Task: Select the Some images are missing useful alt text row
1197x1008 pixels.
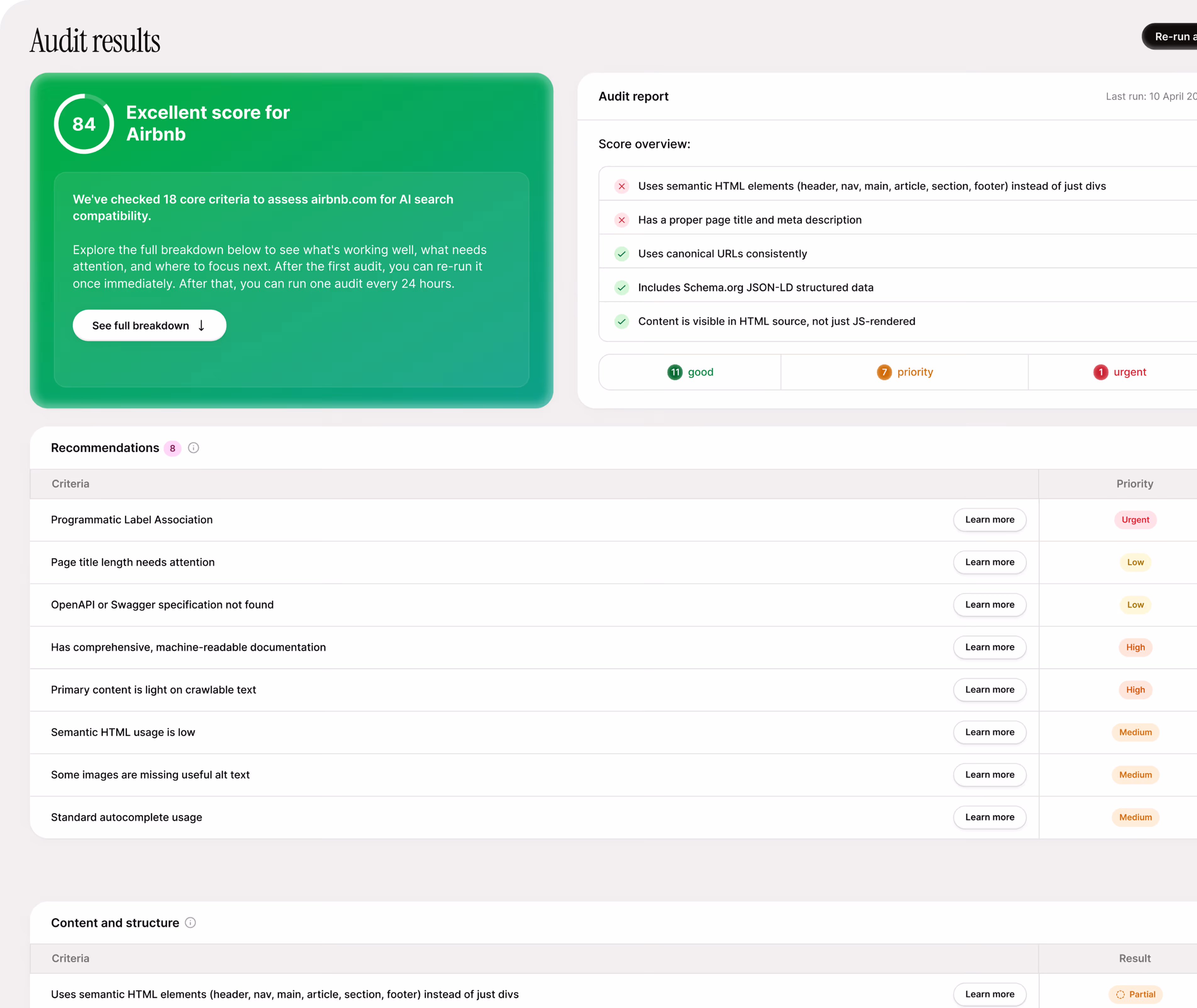Action: coord(150,775)
